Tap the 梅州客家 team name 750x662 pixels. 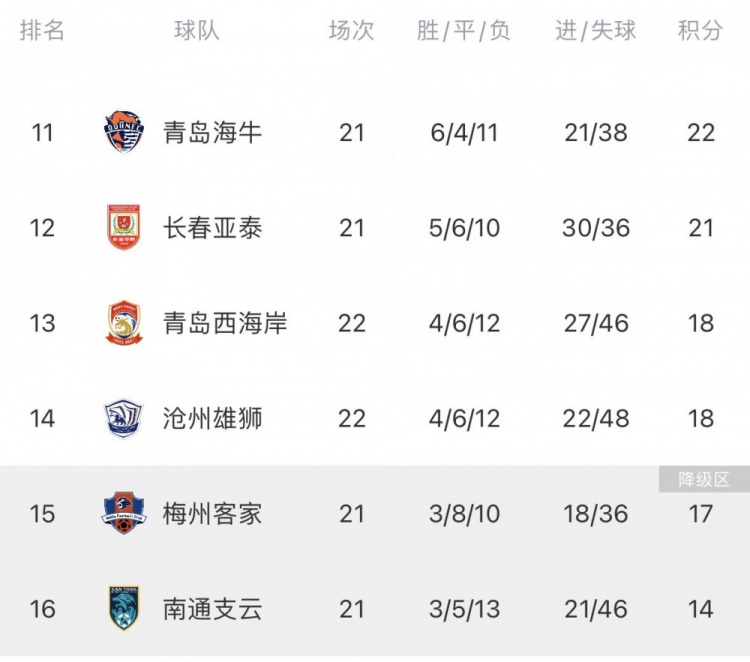coord(212,514)
